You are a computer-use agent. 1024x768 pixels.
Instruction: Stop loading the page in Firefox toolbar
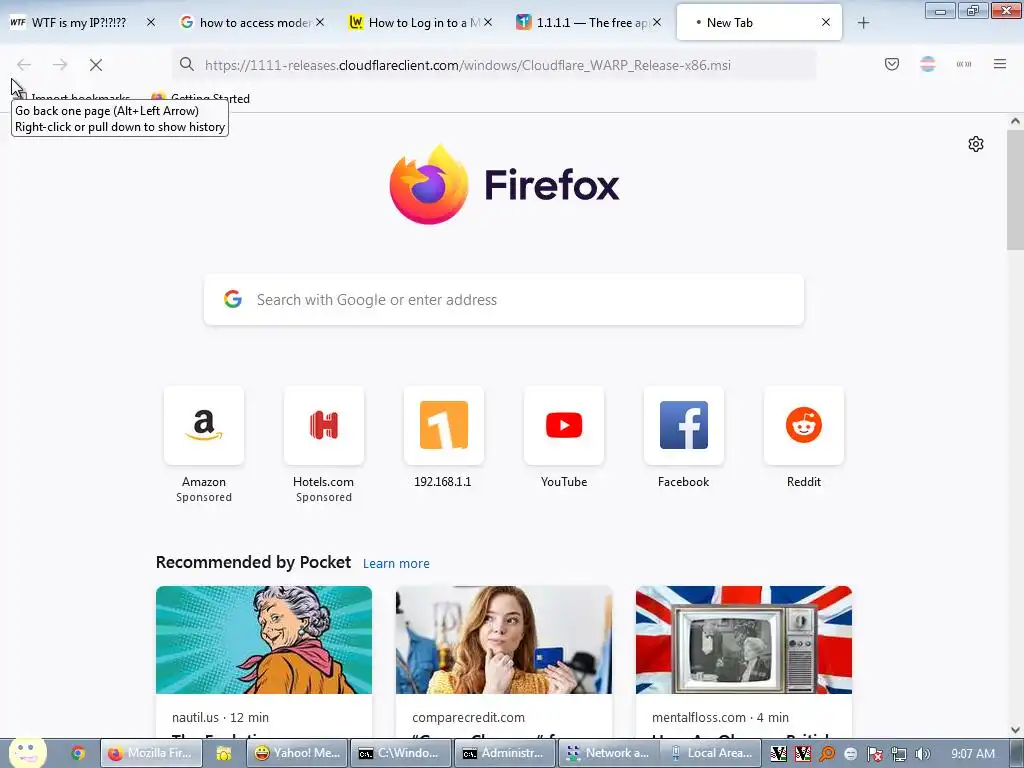pyautogui.click(x=96, y=65)
